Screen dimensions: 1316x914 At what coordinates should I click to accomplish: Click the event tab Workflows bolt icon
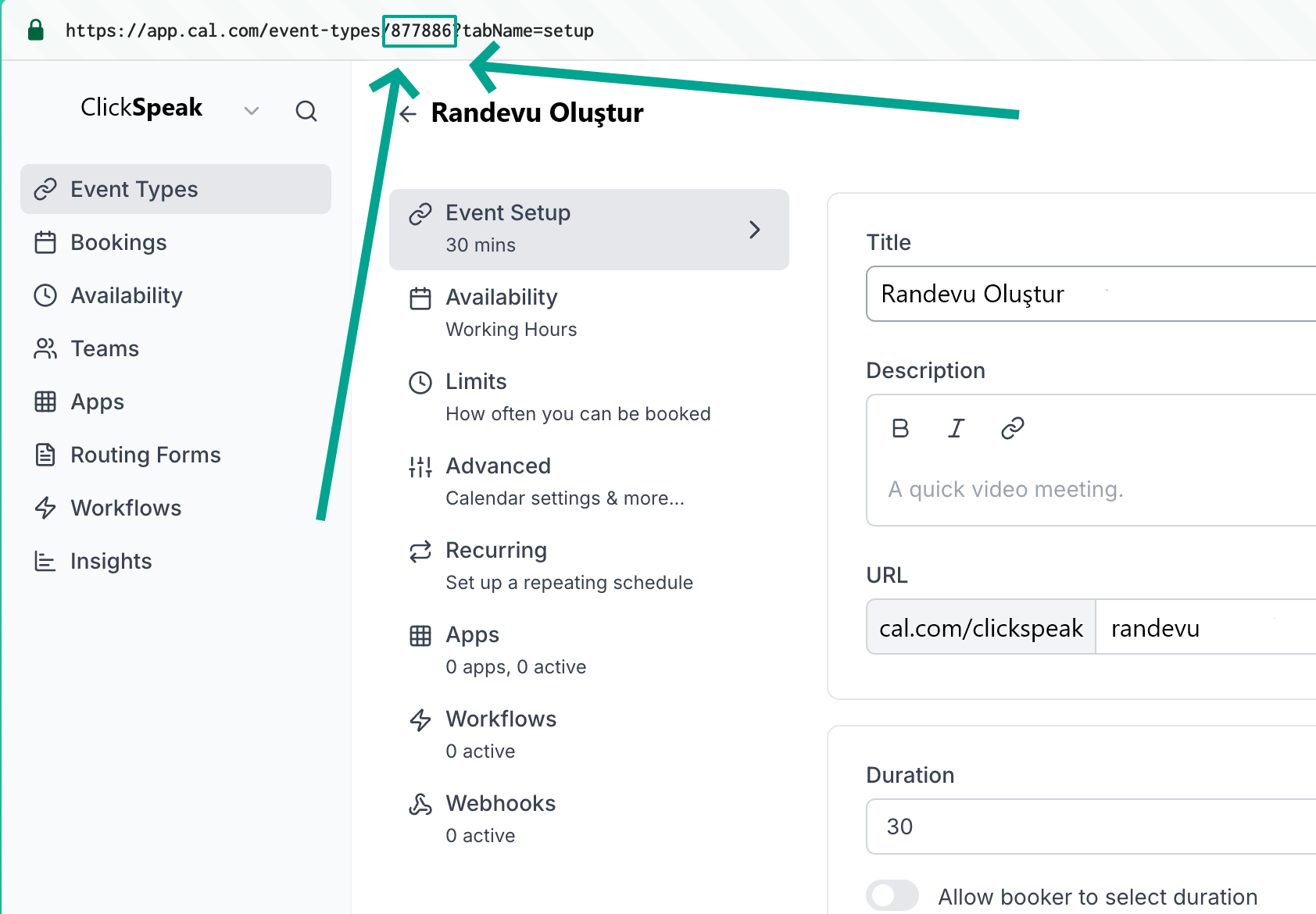(420, 720)
